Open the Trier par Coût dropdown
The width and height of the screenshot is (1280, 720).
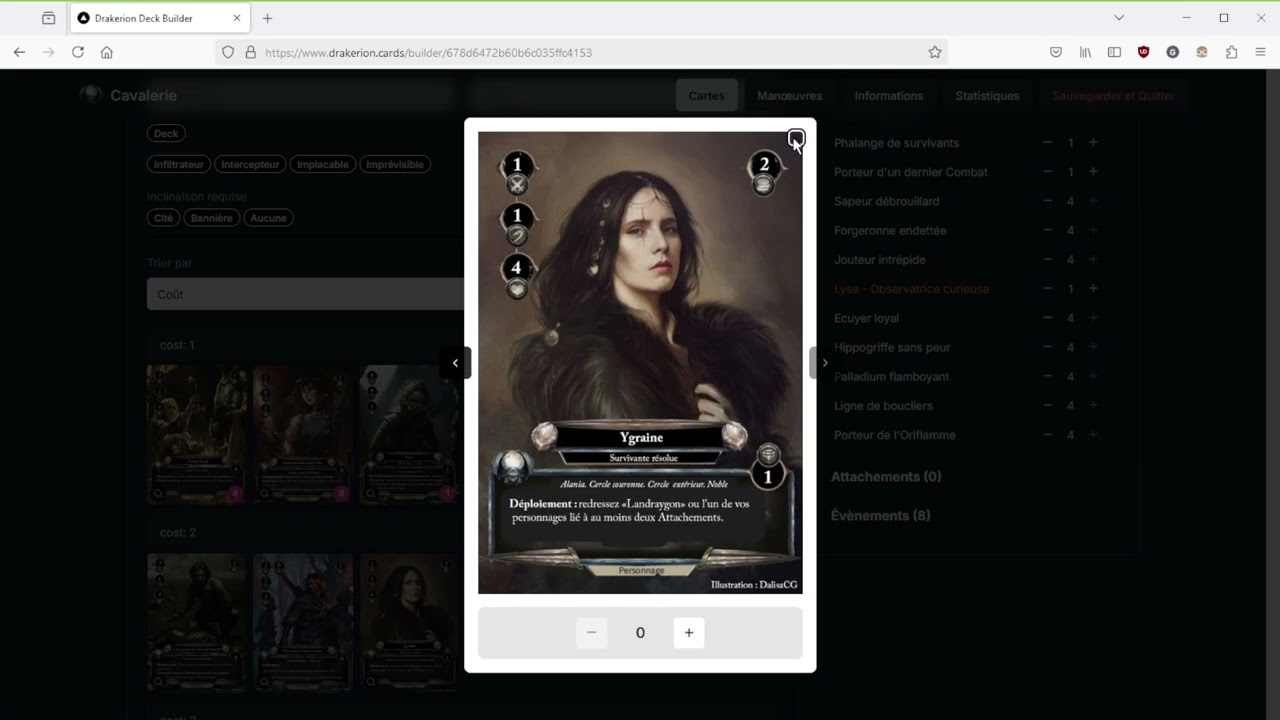[x=305, y=294]
